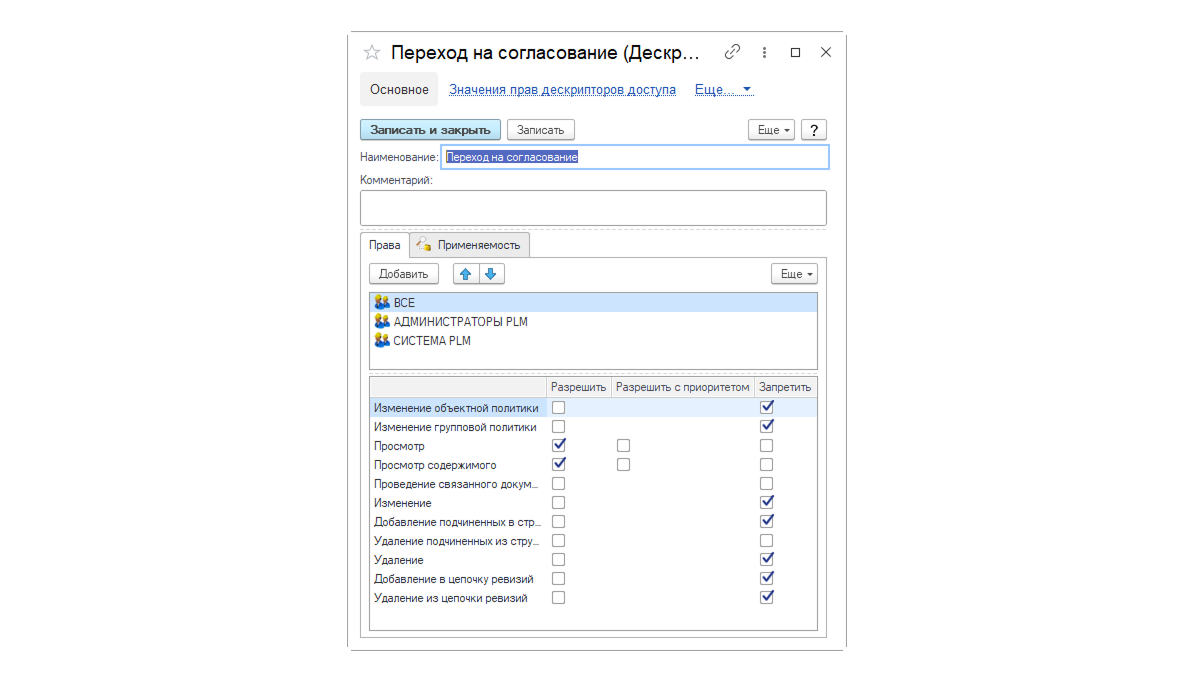1193x682 pixels.
Task: Open the three-dot window menu
Action: click(x=764, y=52)
